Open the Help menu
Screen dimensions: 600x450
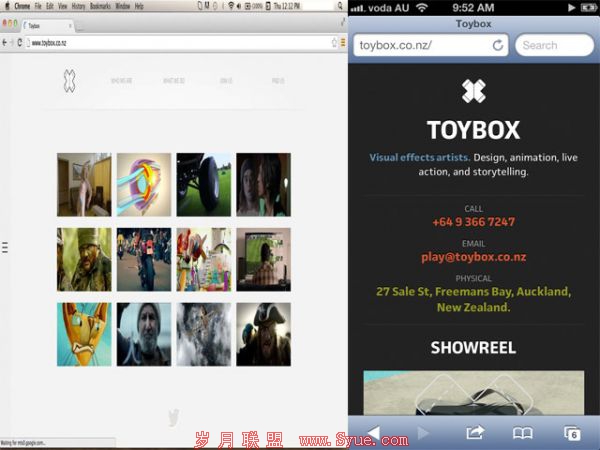click(139, 6)
